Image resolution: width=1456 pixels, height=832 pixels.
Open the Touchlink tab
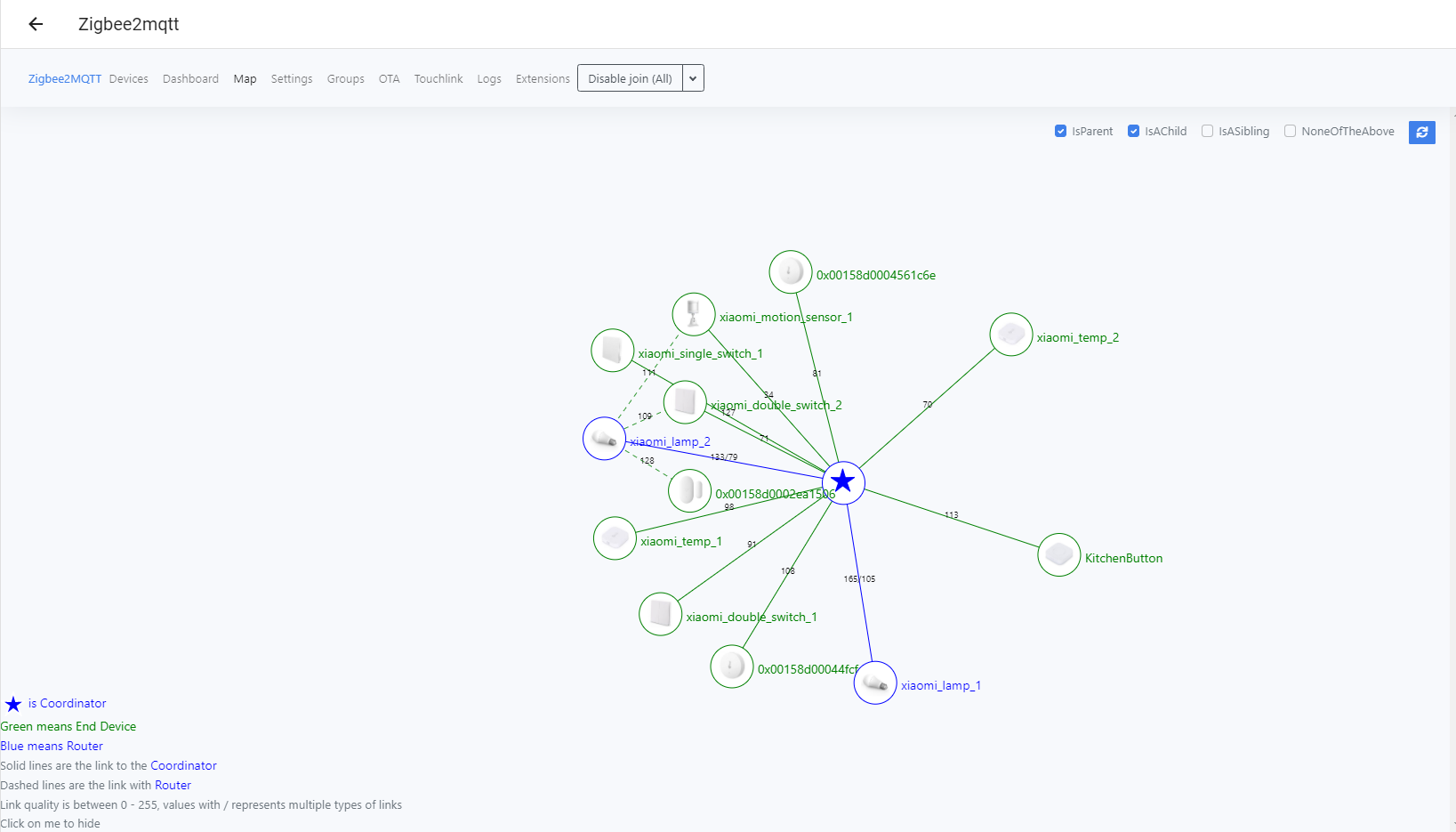438,79
